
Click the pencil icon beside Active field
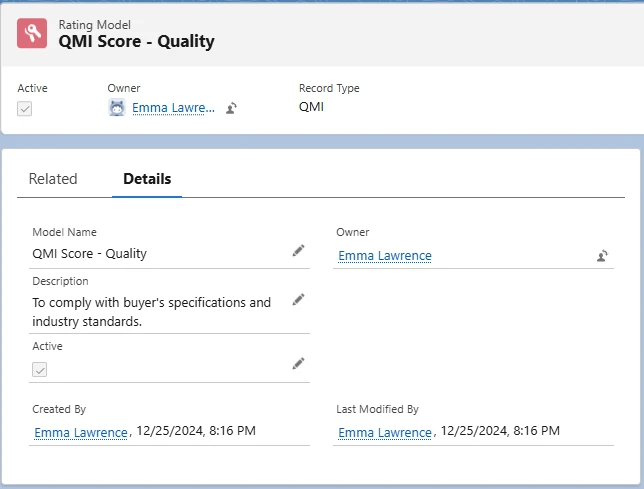point(298,363)
